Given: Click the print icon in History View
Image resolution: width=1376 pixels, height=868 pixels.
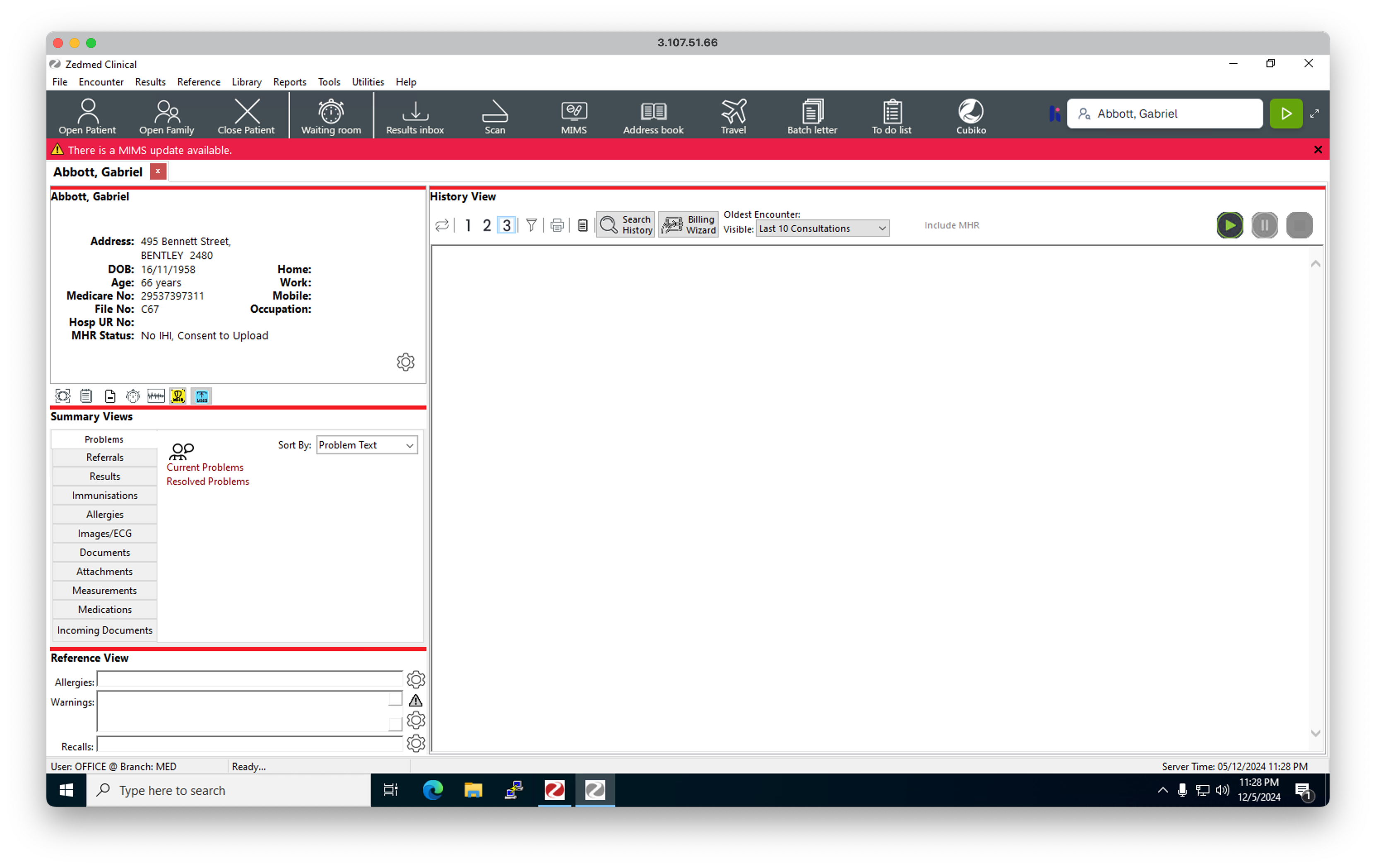Looking at the screenshot, I should (x=557, y=225).
